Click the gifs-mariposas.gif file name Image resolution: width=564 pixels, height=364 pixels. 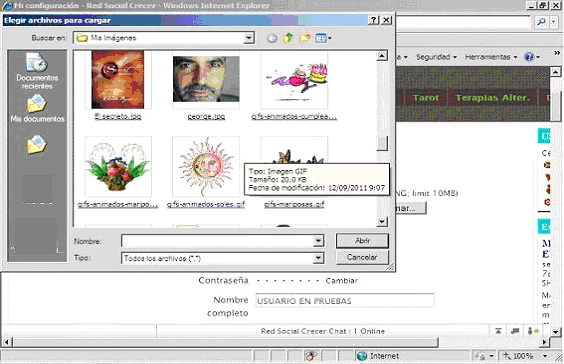pyautogui.click(x=294, y=204)
